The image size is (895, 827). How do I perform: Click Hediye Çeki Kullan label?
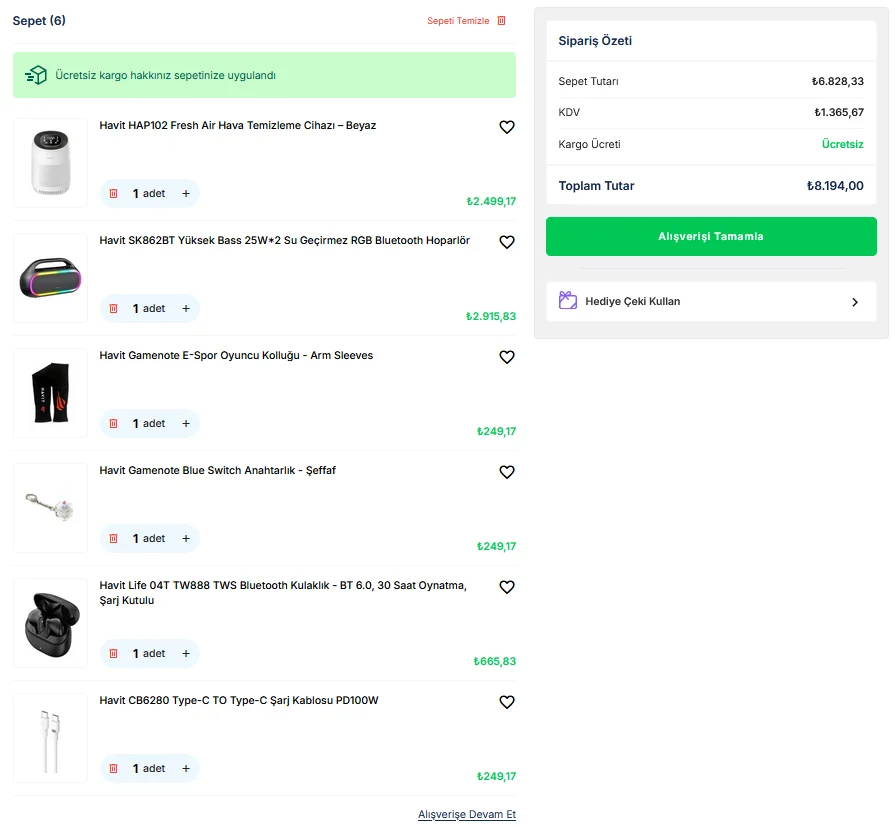(632, 301)
